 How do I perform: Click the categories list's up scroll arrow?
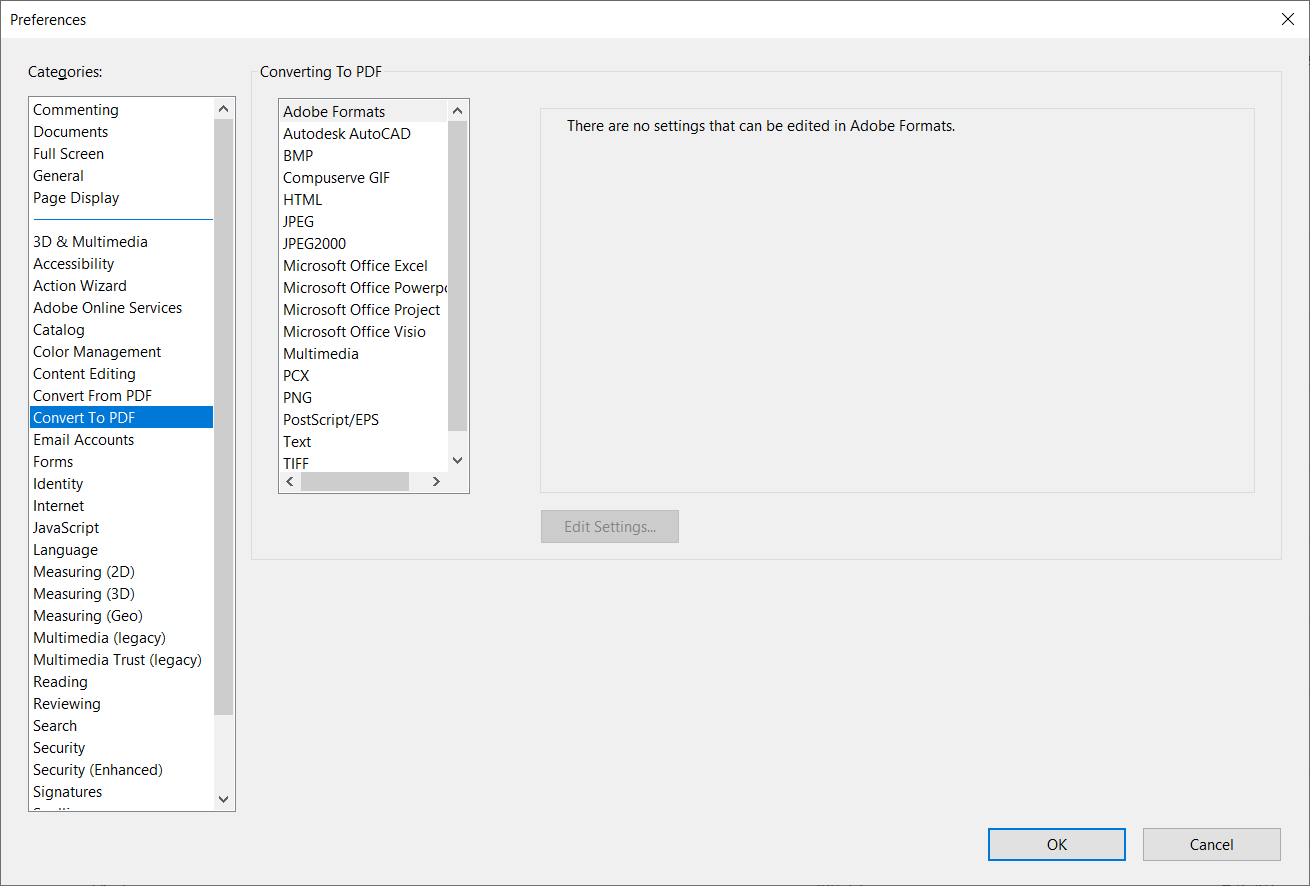coord(223,107)
